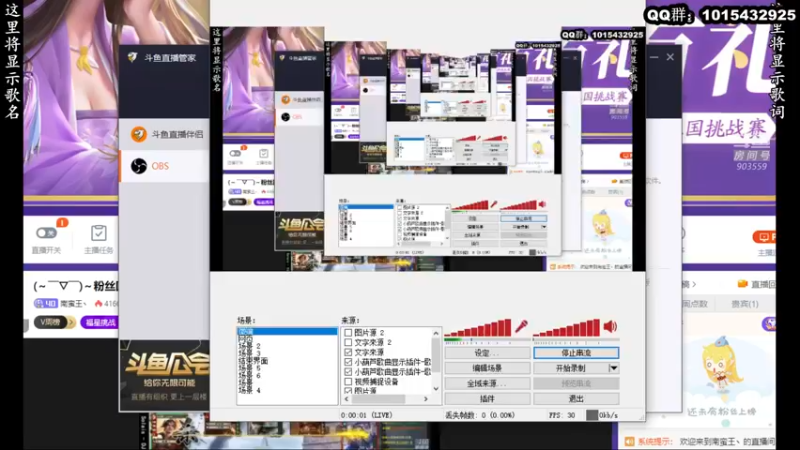This screenshot has height=450, width=800.
Task: Select 场景 4 in the scene list
Action: point(287,390)
